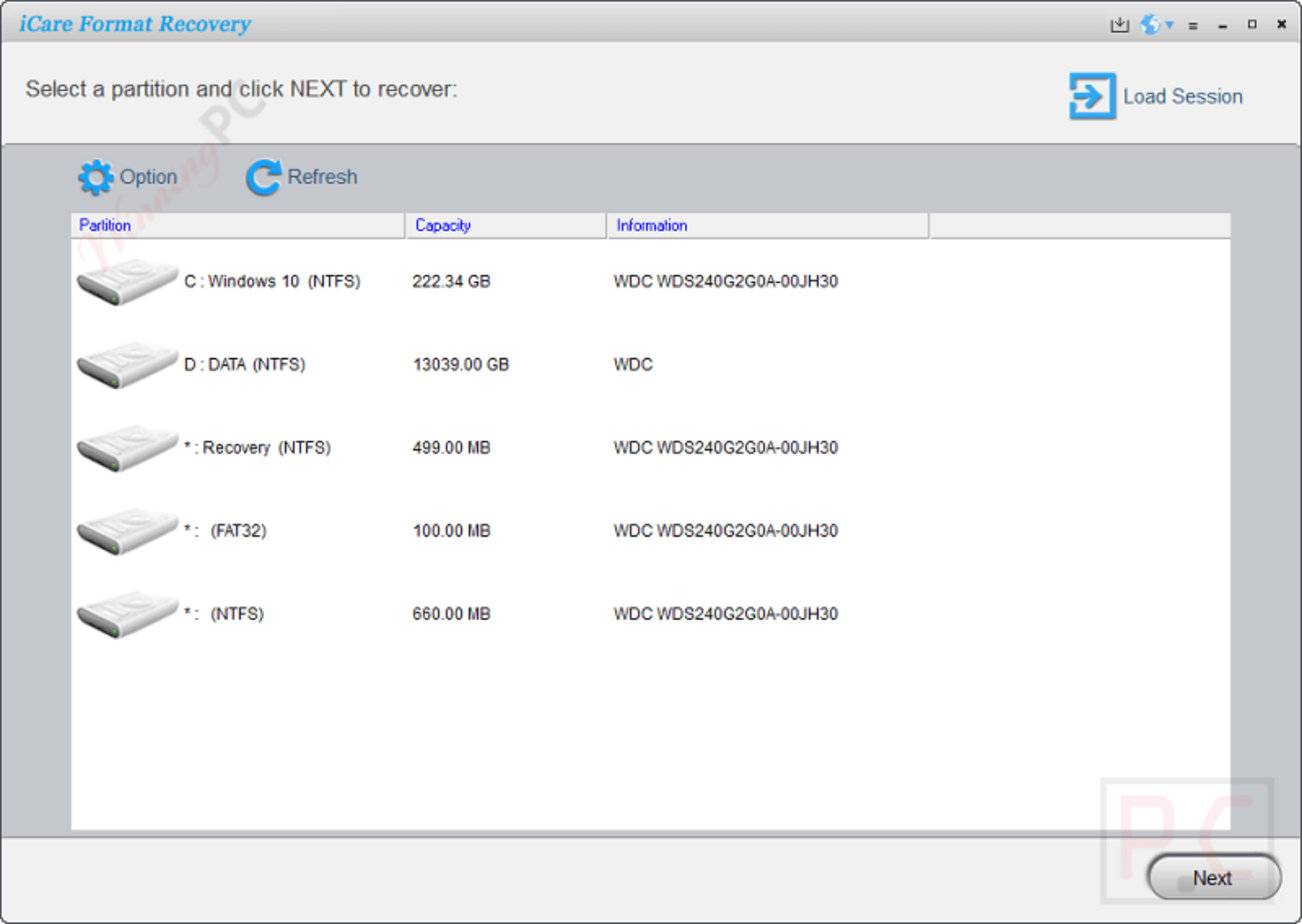
Task: Sort by the Capacity column header
Action: (x=506, y=226)
